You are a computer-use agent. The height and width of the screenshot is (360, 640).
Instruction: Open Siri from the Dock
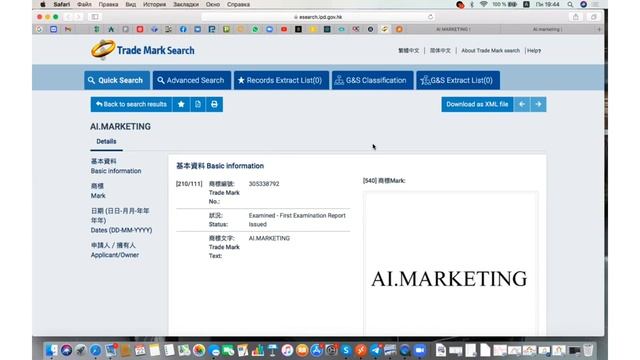pos(66,350)
